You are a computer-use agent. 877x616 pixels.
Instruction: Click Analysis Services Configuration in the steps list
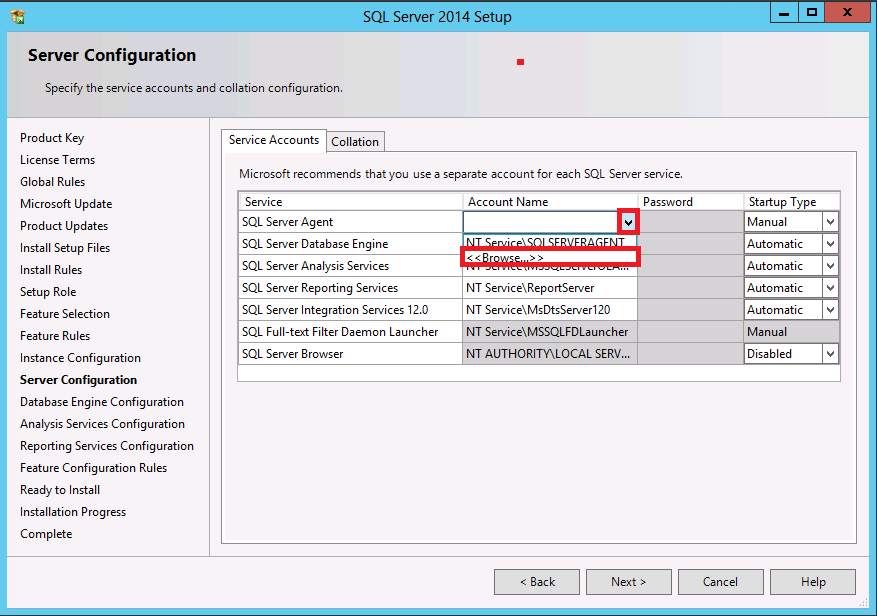102,424
